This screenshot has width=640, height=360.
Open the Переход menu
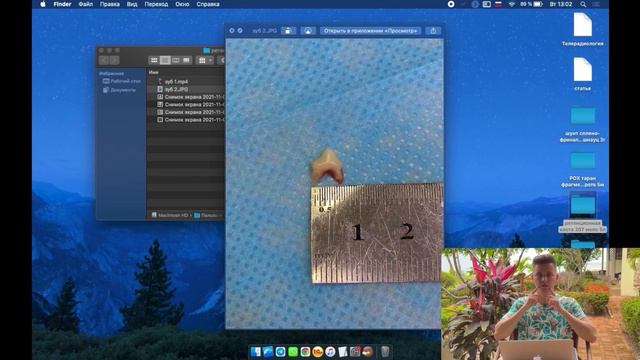click(x=156, y=4)
